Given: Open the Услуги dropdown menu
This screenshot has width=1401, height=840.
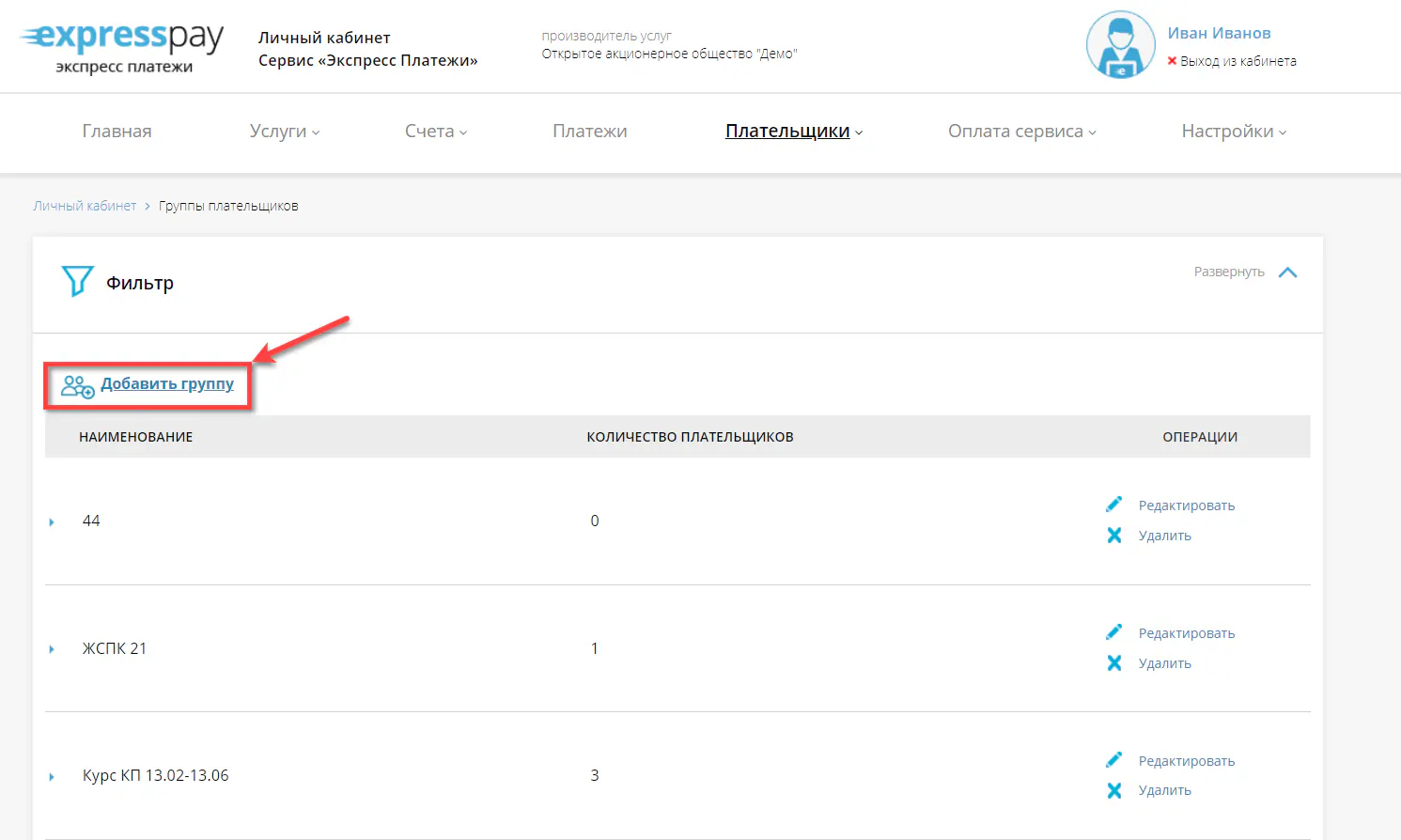Looking at the screenshot, I should tap(284, 132).
